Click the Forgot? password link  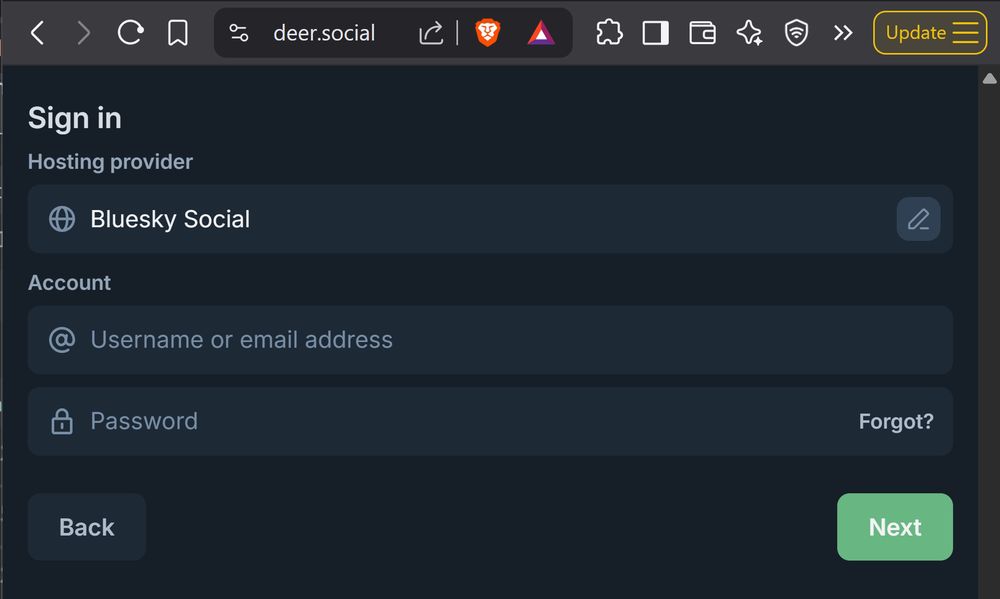click(x=896, y=421)
